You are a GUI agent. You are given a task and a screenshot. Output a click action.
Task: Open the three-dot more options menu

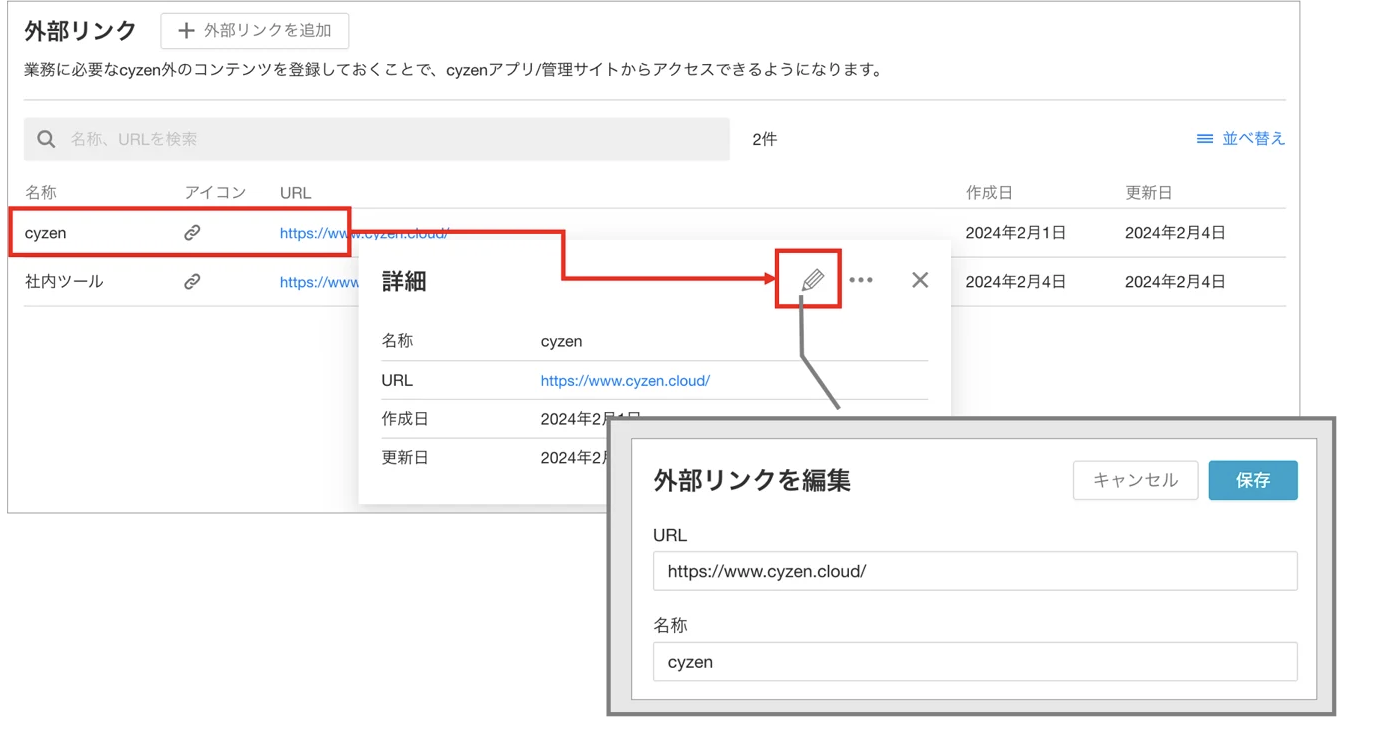861,280
